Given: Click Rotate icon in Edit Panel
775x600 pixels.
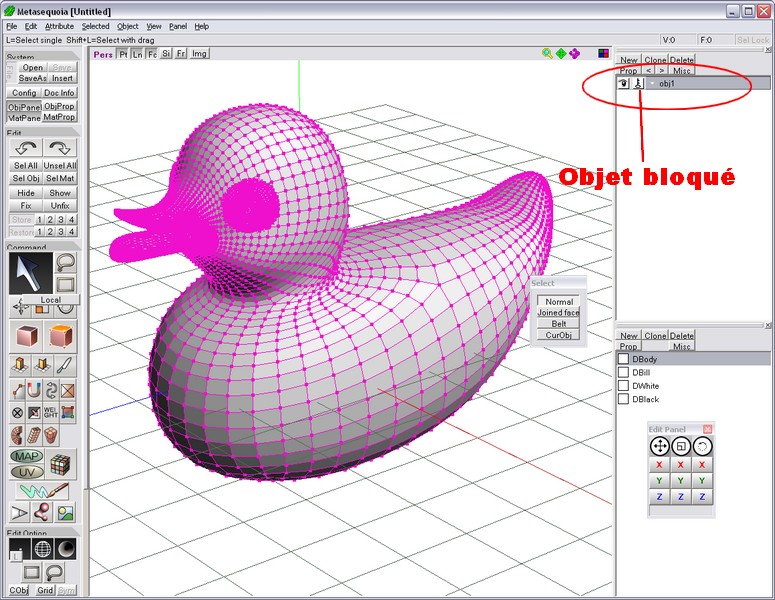Looking at the screenshot, I should (702, 446).
